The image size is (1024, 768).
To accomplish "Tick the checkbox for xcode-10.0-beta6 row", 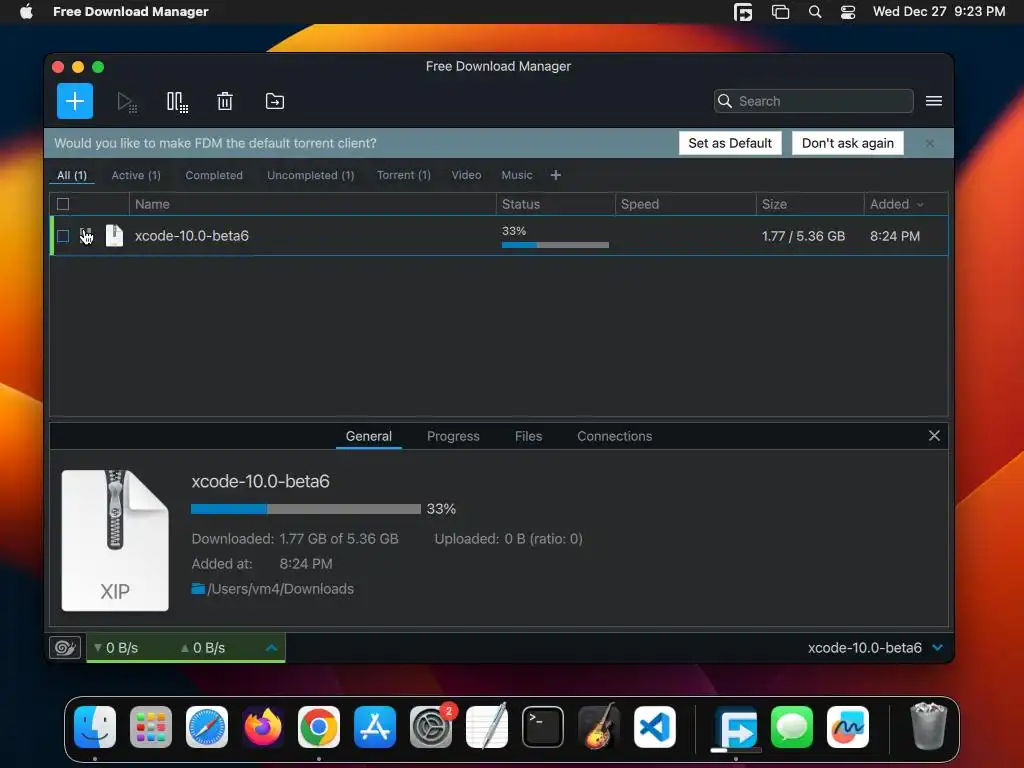I will (63, 236).
